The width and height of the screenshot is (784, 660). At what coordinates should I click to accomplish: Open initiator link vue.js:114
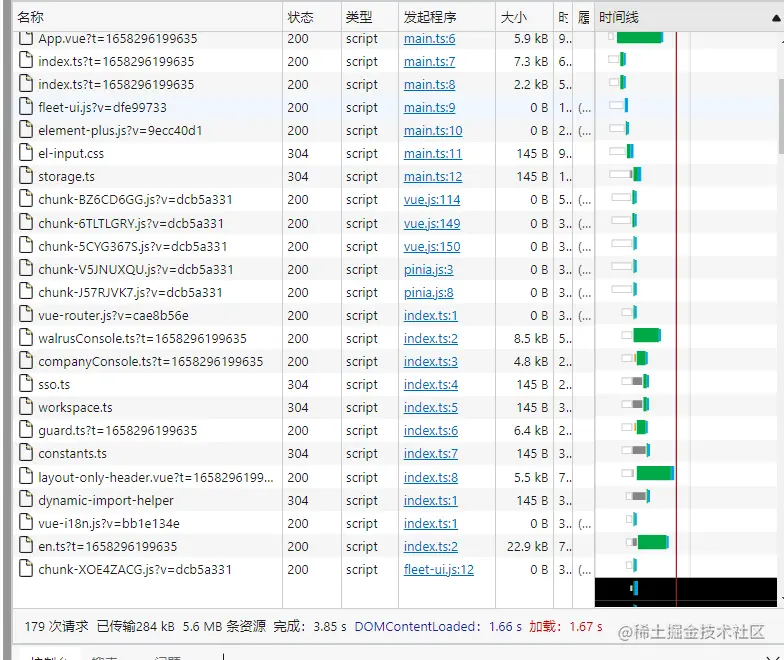(x=432, y=200)
